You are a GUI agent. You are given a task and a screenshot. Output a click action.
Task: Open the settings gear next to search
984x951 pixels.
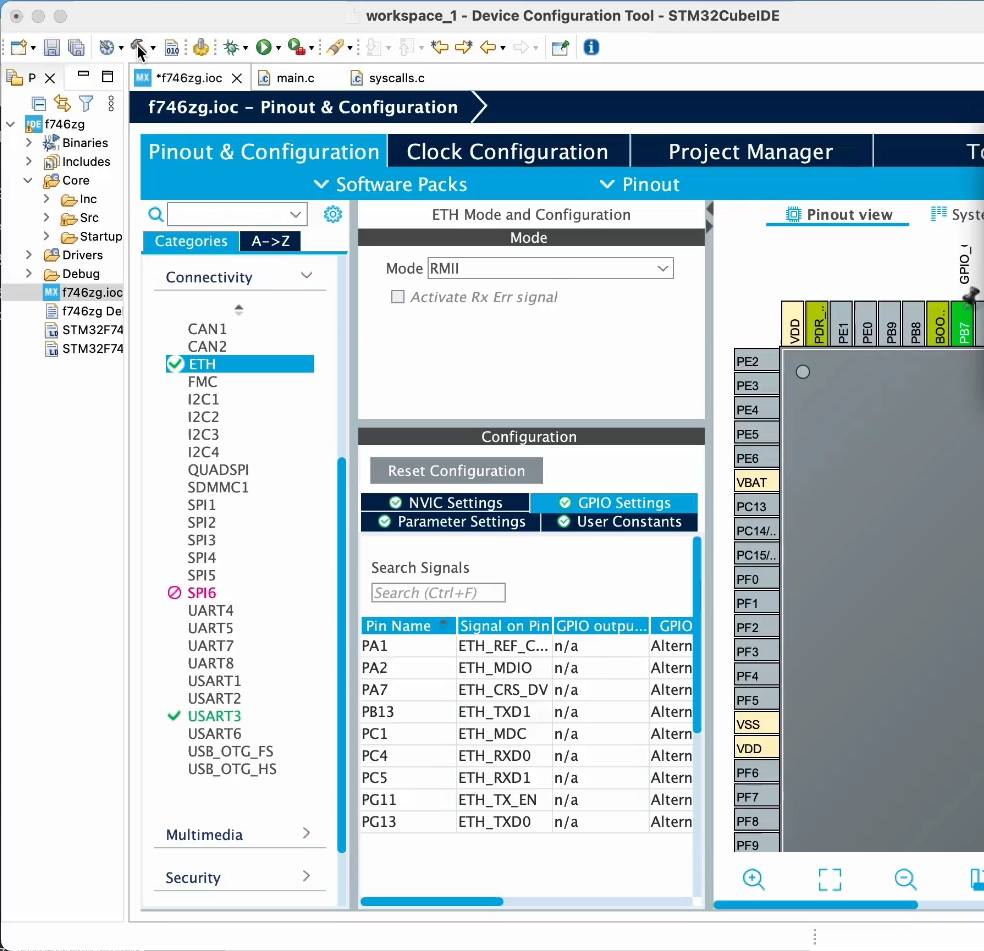coord(333,214)
